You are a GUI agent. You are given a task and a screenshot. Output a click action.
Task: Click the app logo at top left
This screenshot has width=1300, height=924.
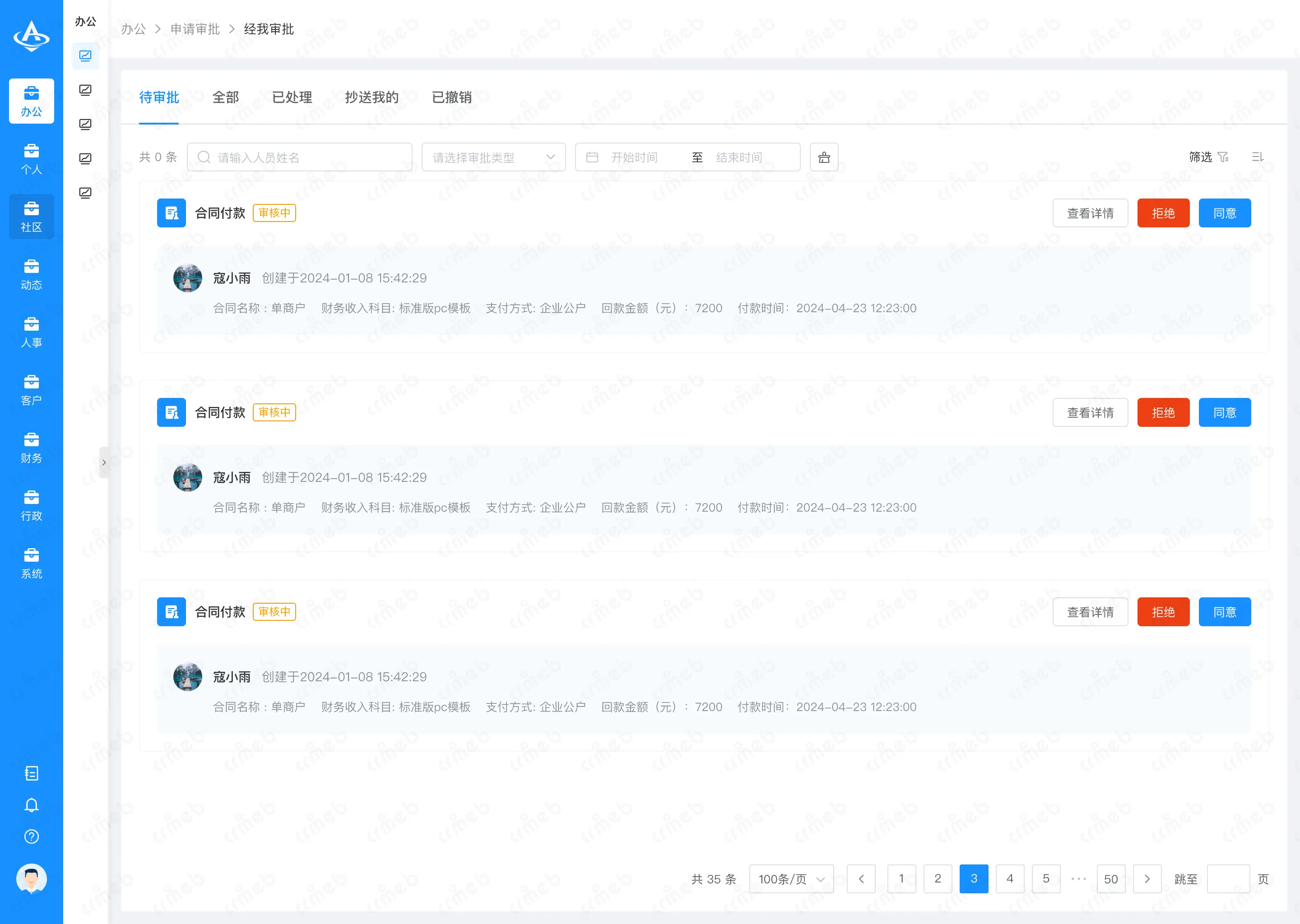coord(31,36)
